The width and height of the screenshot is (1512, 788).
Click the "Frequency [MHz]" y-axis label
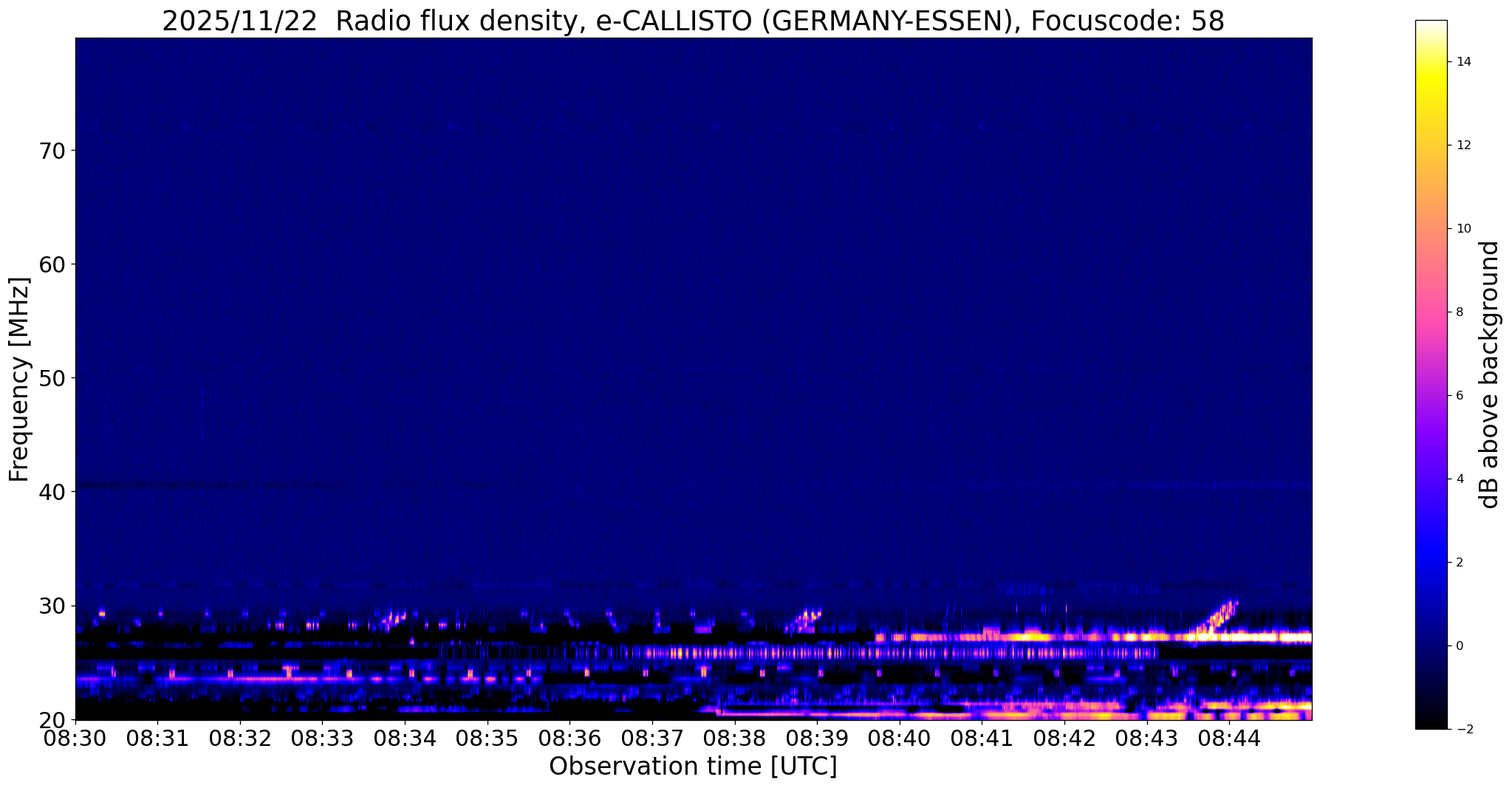click(x=20, y=379)
